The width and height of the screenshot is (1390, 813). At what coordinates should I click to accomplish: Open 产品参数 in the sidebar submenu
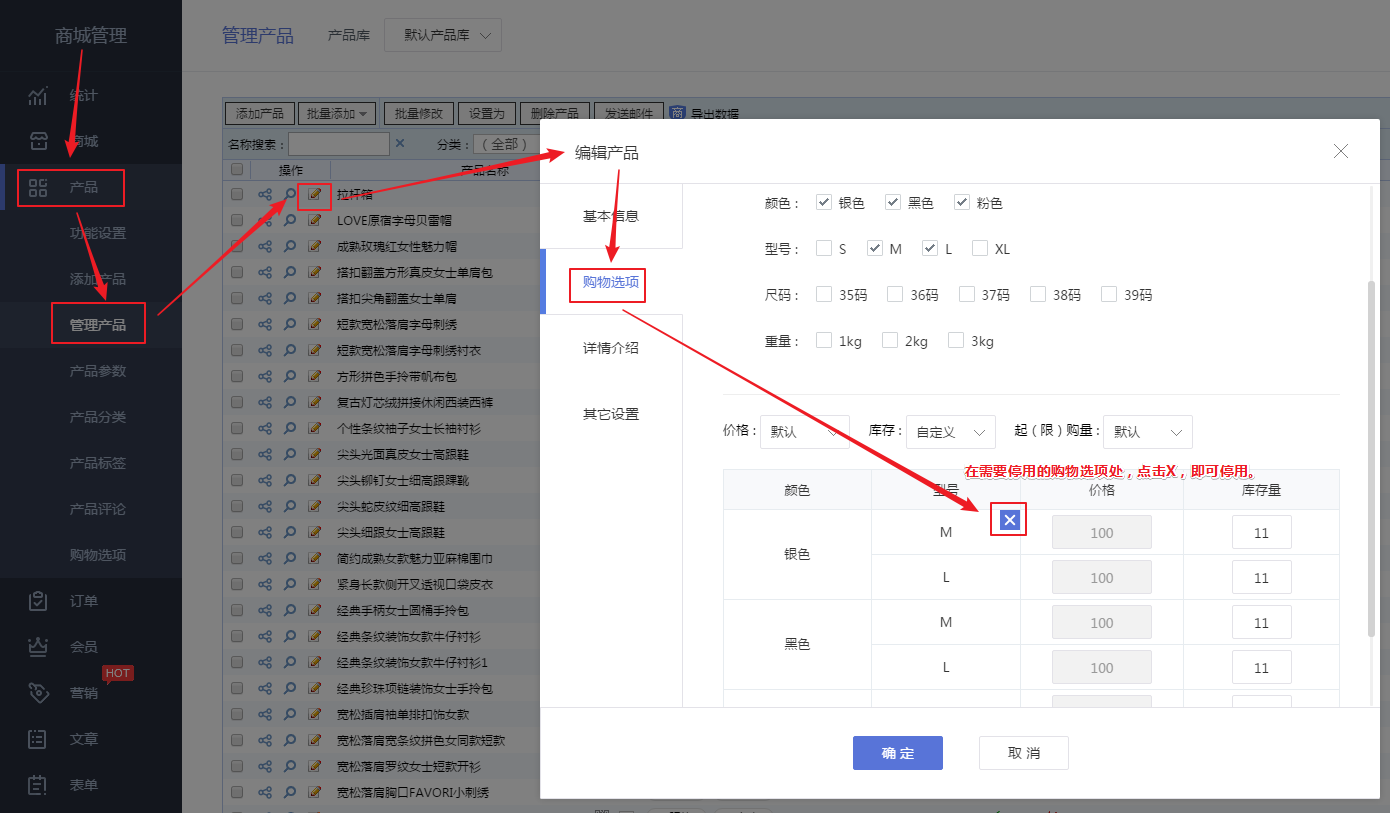pos(98,371)
